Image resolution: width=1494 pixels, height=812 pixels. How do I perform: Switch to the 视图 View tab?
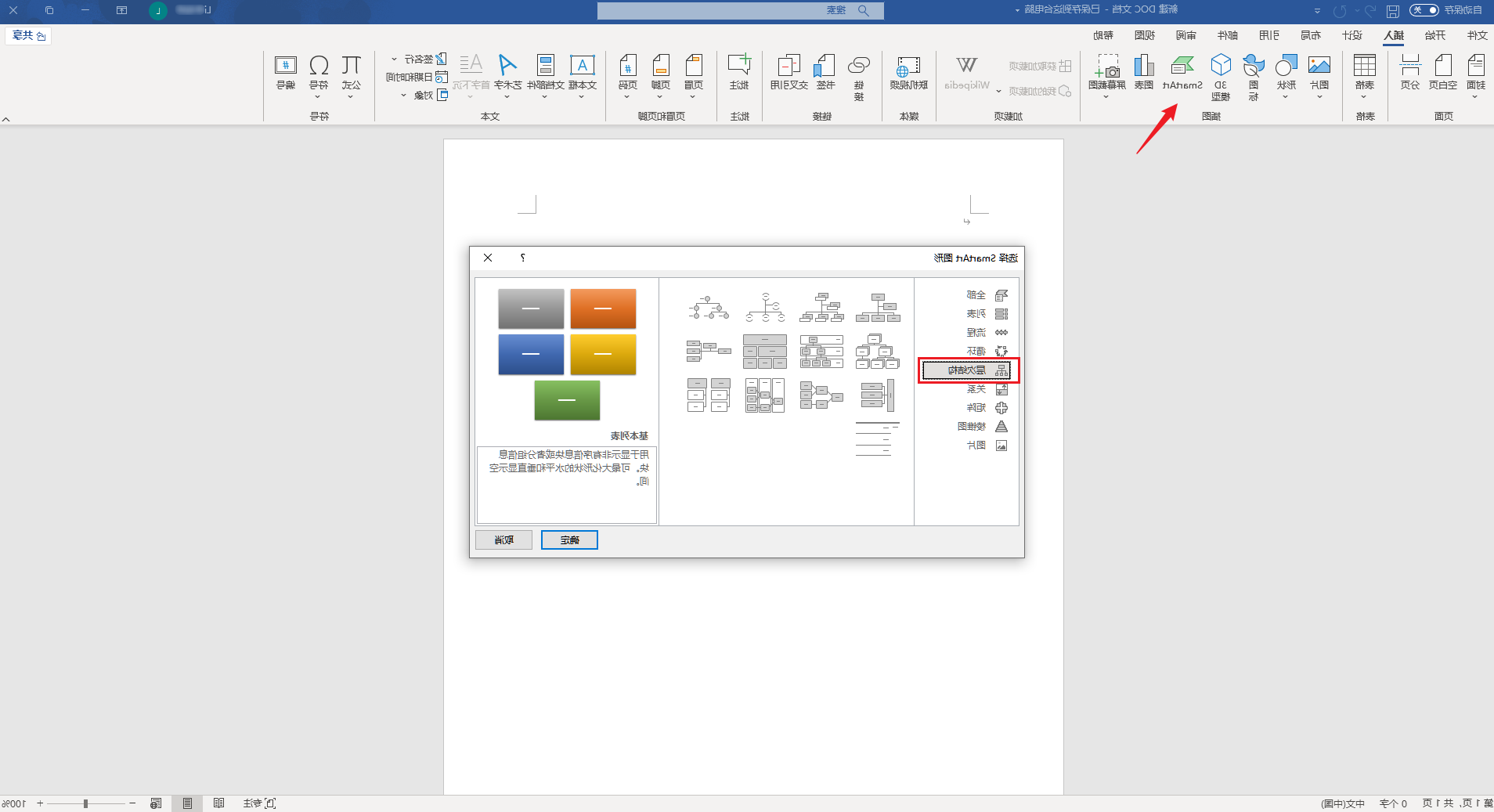tap(1145, 35)
